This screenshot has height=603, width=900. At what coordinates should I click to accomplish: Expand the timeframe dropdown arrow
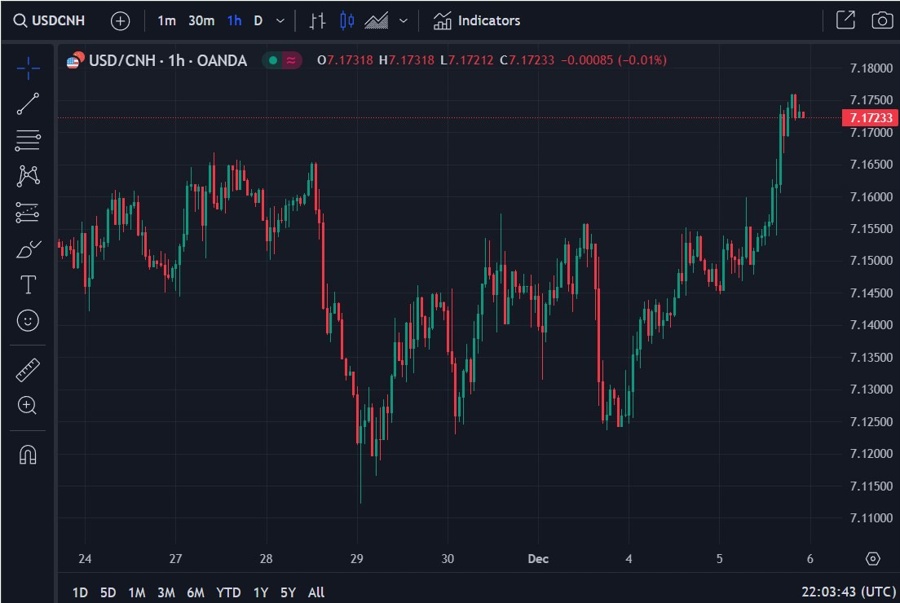tap(280, 21)
